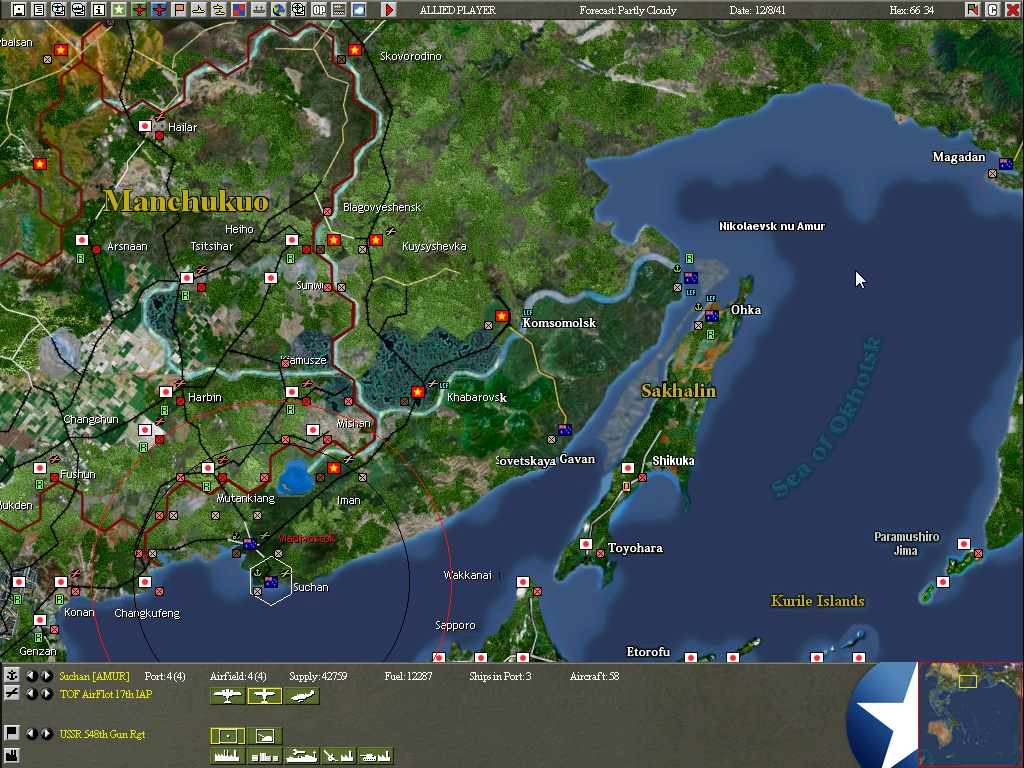Screen dimensions: 1024x768
Task: Go to previous base before Suchan
Action: point(31,675)
